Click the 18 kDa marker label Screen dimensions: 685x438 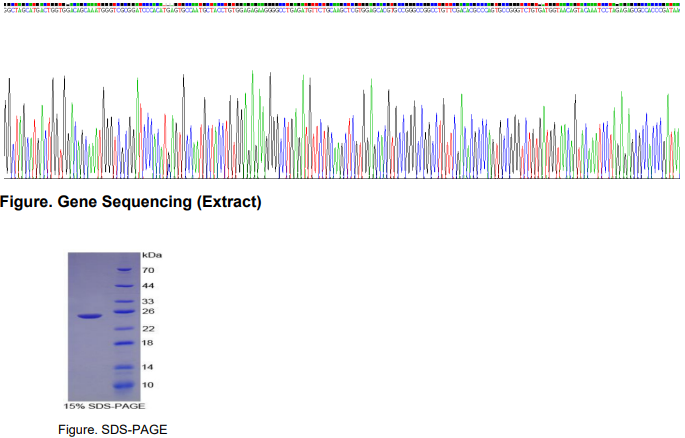[x=147, y=343]
